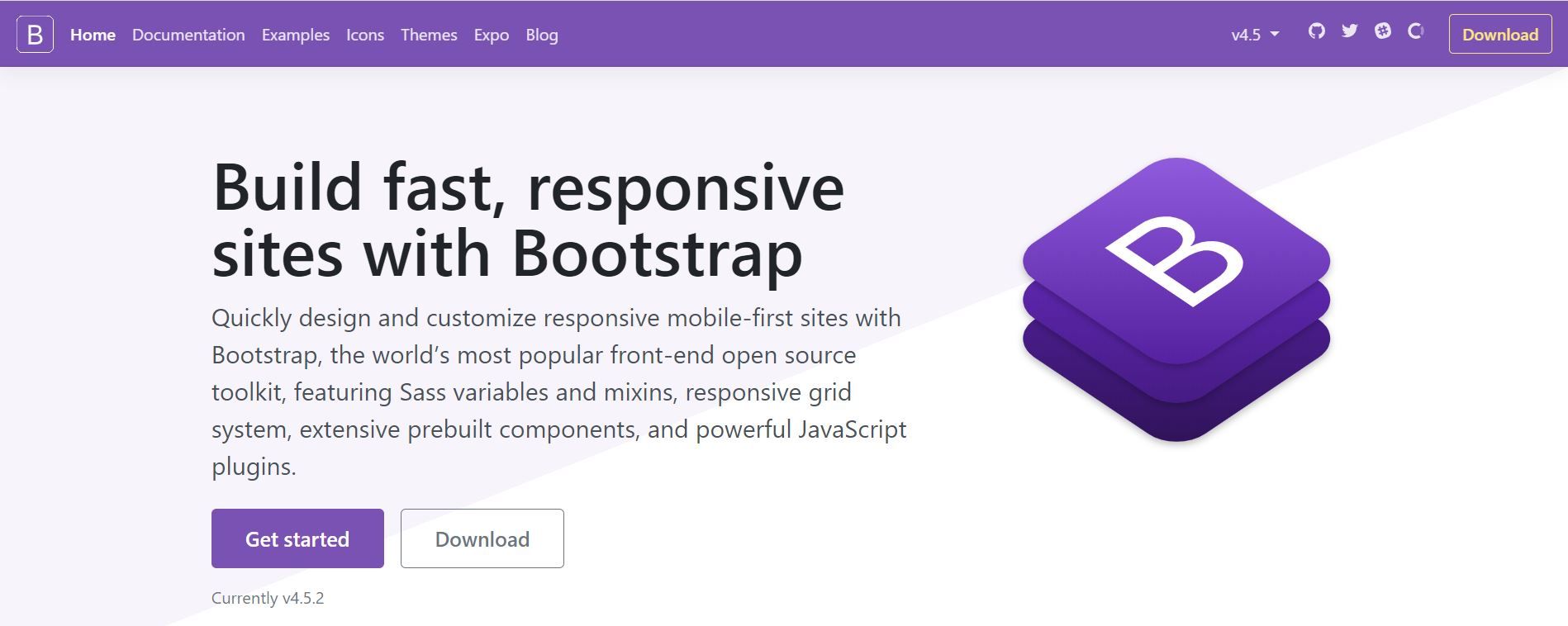Open the Expo nav item
1568x626 pixels.
pos(492,35)
